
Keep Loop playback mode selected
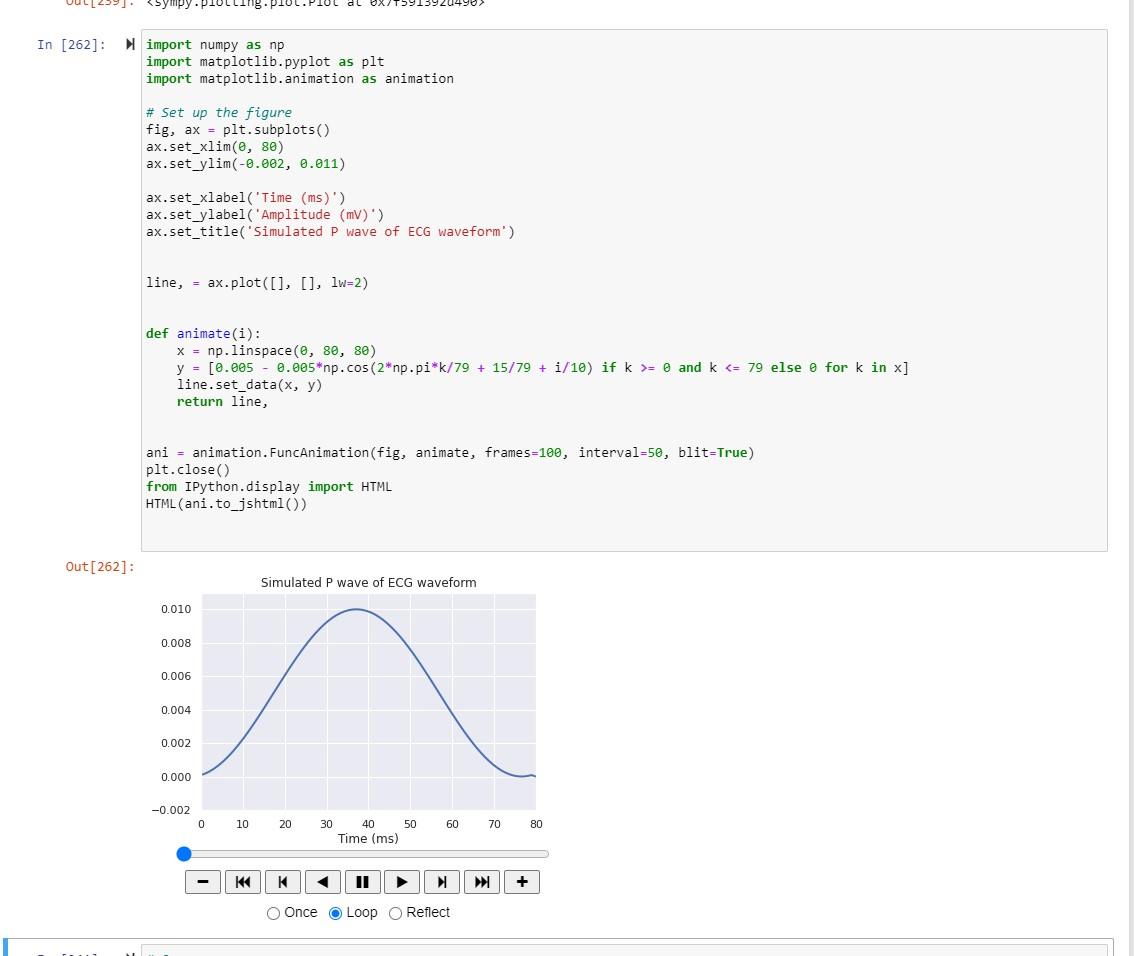pyautogui.click(x=334, y=913)
